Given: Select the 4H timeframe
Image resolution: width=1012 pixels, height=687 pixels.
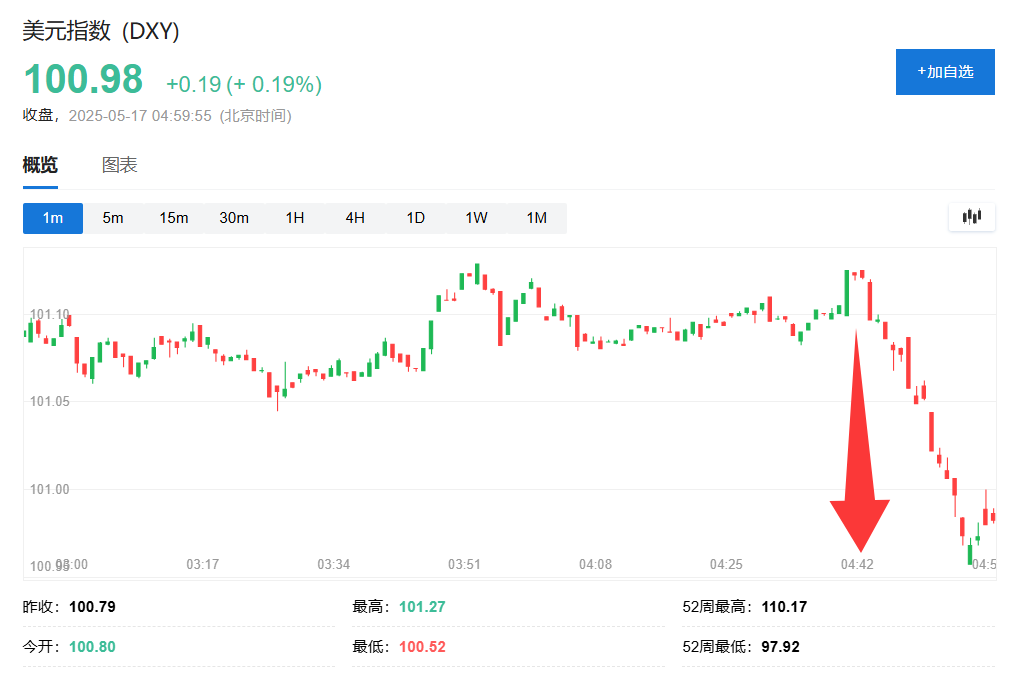Looking at the screenshot, I should 355,218.
